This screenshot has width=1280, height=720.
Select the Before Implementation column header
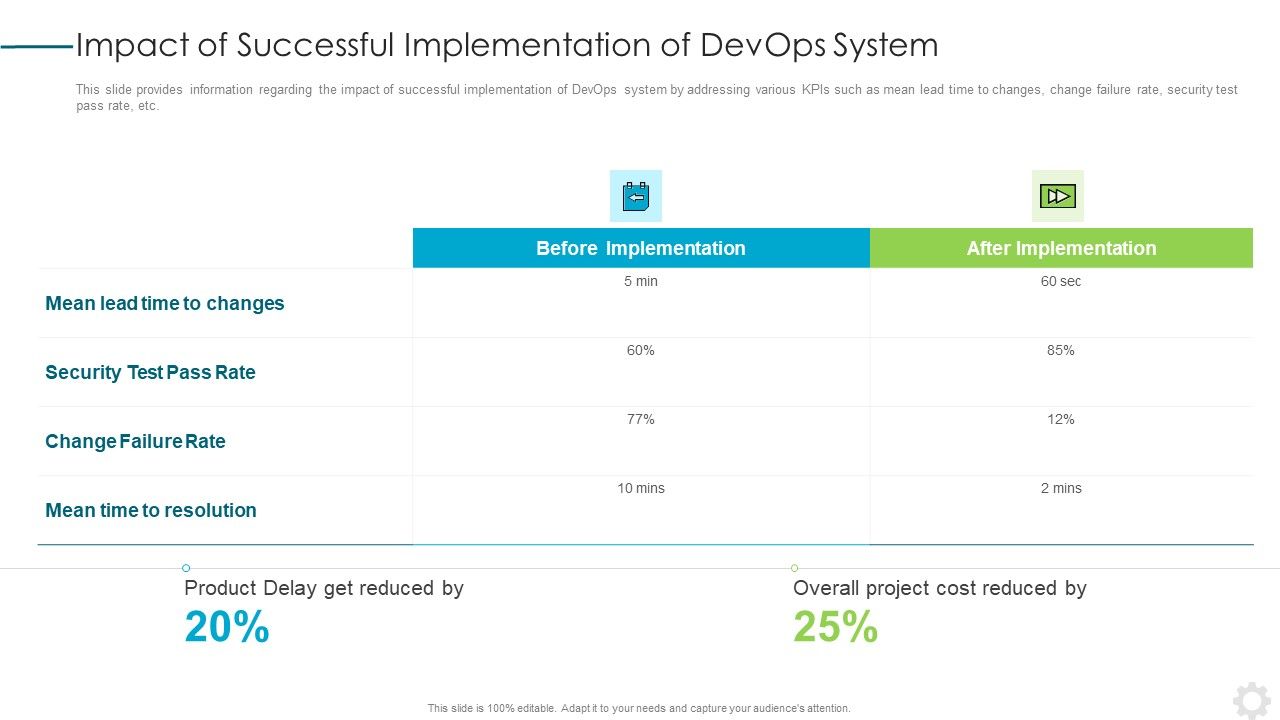[x=641, y=248]
